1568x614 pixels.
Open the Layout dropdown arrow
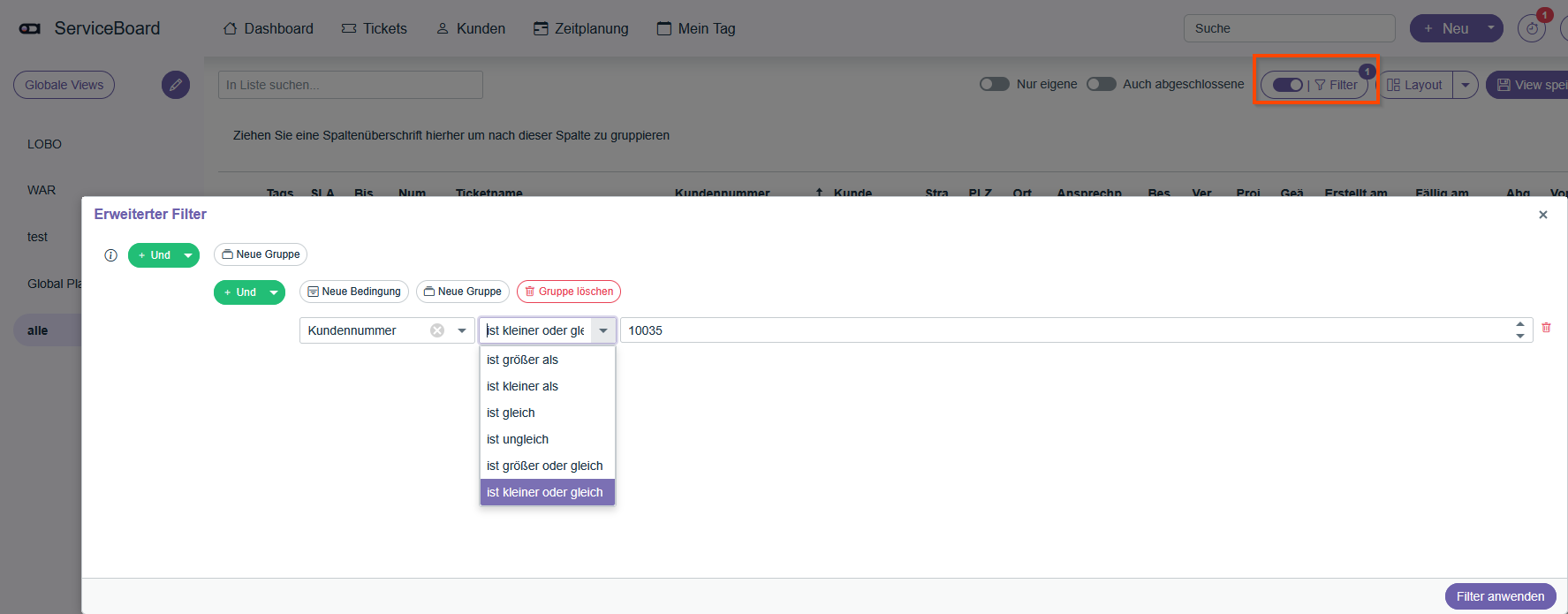(x=1466, y=85)
